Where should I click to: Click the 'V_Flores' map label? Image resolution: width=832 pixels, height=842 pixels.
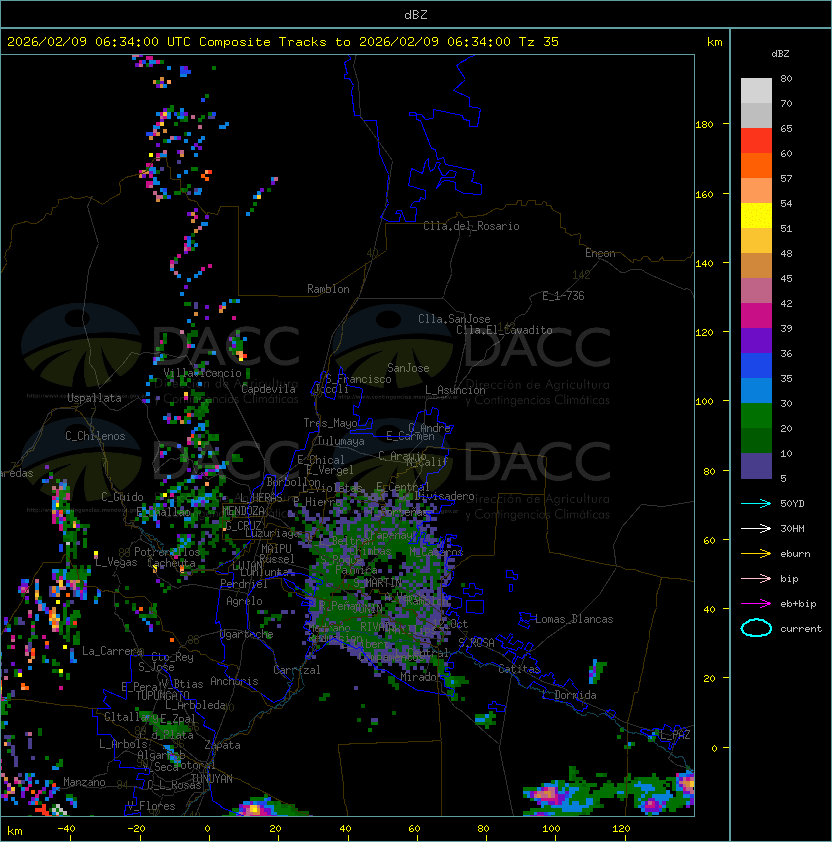coord(151,806)
